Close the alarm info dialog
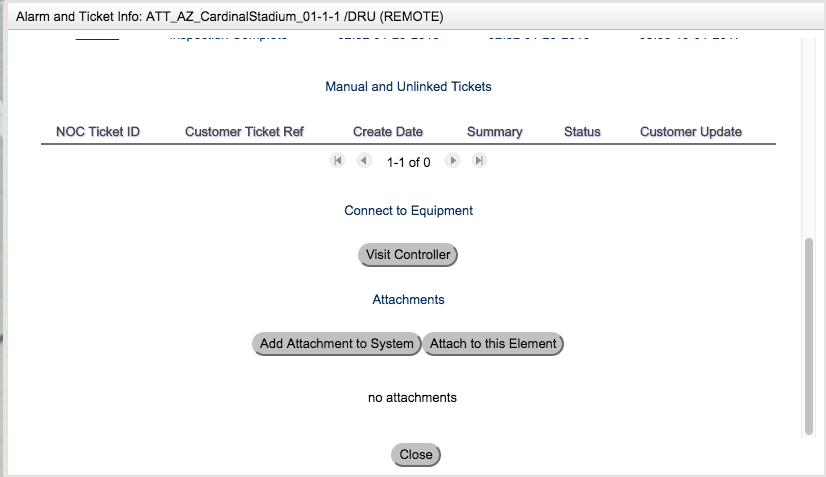The height and width of the screenshot is (477, 826). tap(415, 455)
